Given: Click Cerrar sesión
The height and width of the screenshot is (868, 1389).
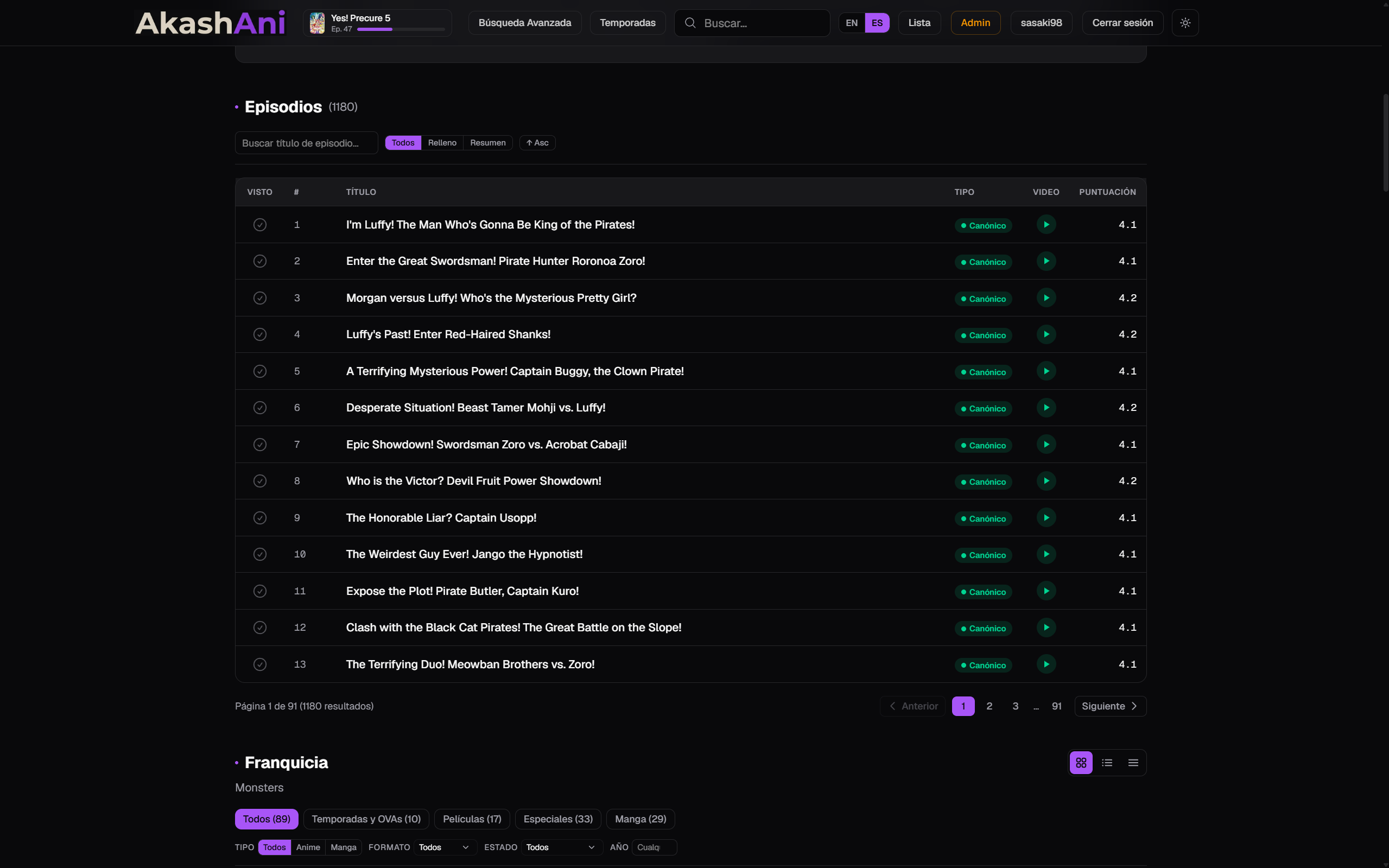Looking at the screenshot, I should pyautogui.click(x=1122, y=23).
